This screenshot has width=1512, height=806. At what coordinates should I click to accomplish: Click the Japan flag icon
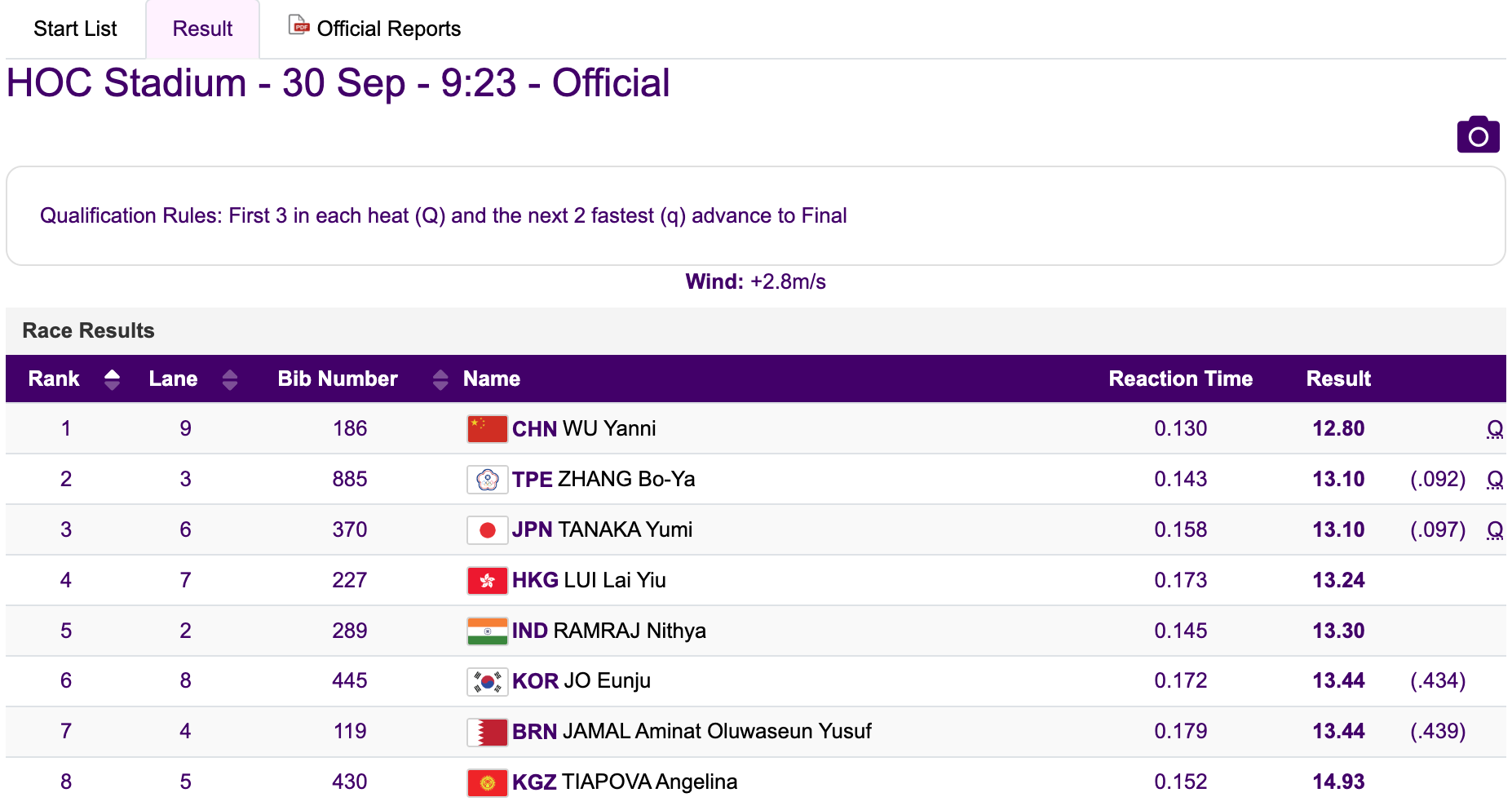click(487, 529)
